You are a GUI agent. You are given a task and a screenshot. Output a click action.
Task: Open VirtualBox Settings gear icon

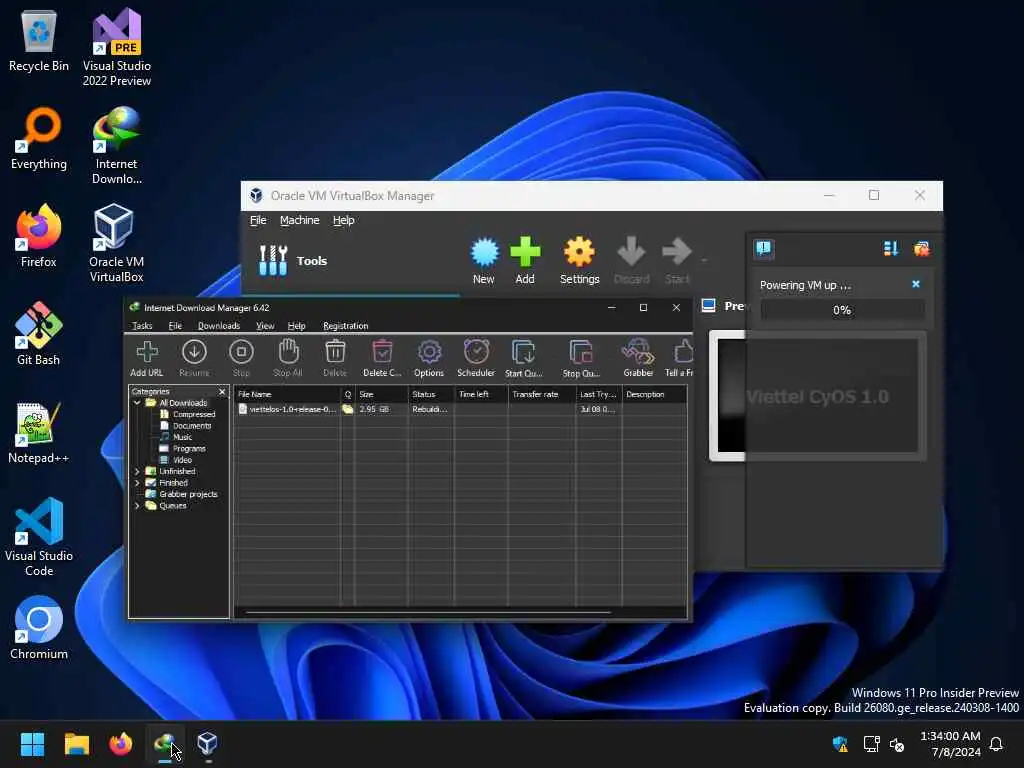coord(579,261)
